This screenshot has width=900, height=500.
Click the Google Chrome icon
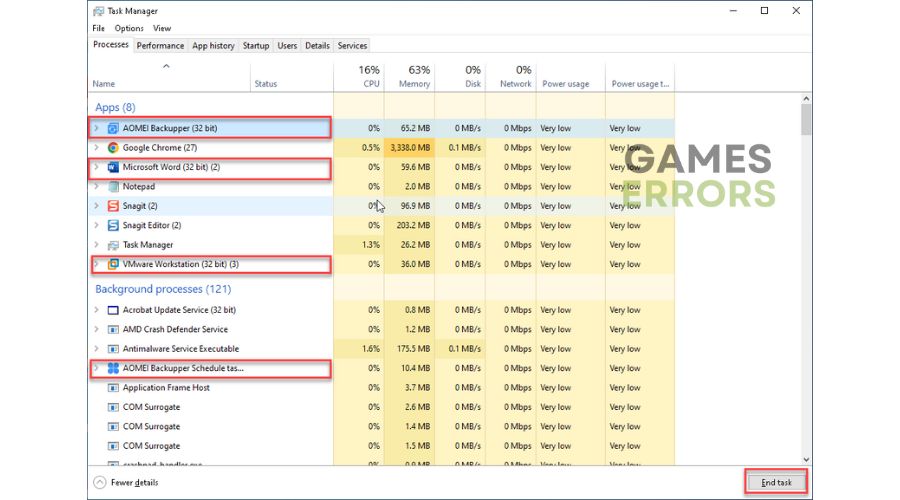tap(113, 148)
